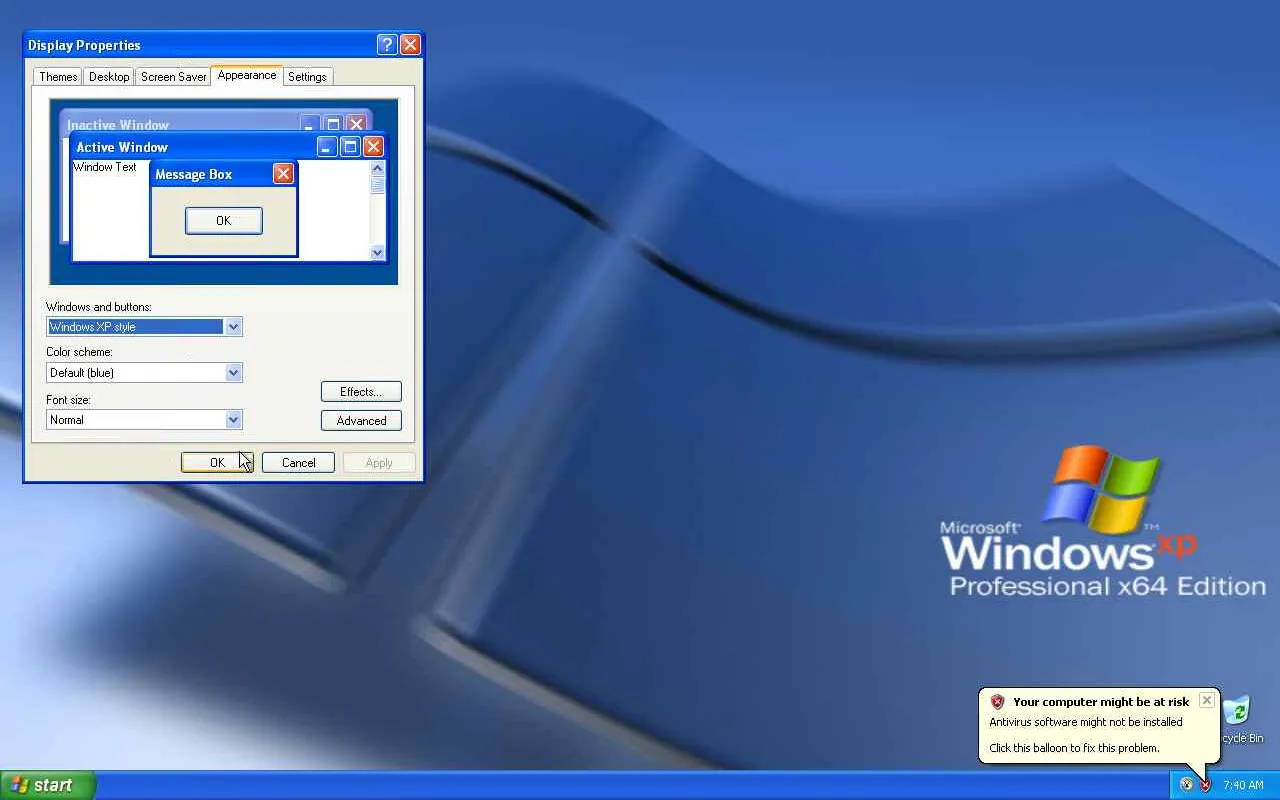
Task: Close the Display Properties dialog
Action: point(410,45)
